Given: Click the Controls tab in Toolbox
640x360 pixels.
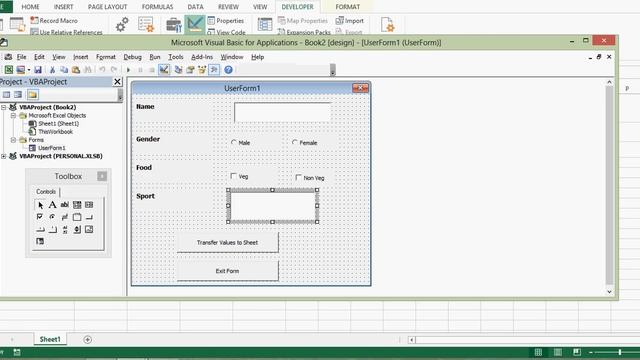Looking at the screenshot, I should click(46, 191).
